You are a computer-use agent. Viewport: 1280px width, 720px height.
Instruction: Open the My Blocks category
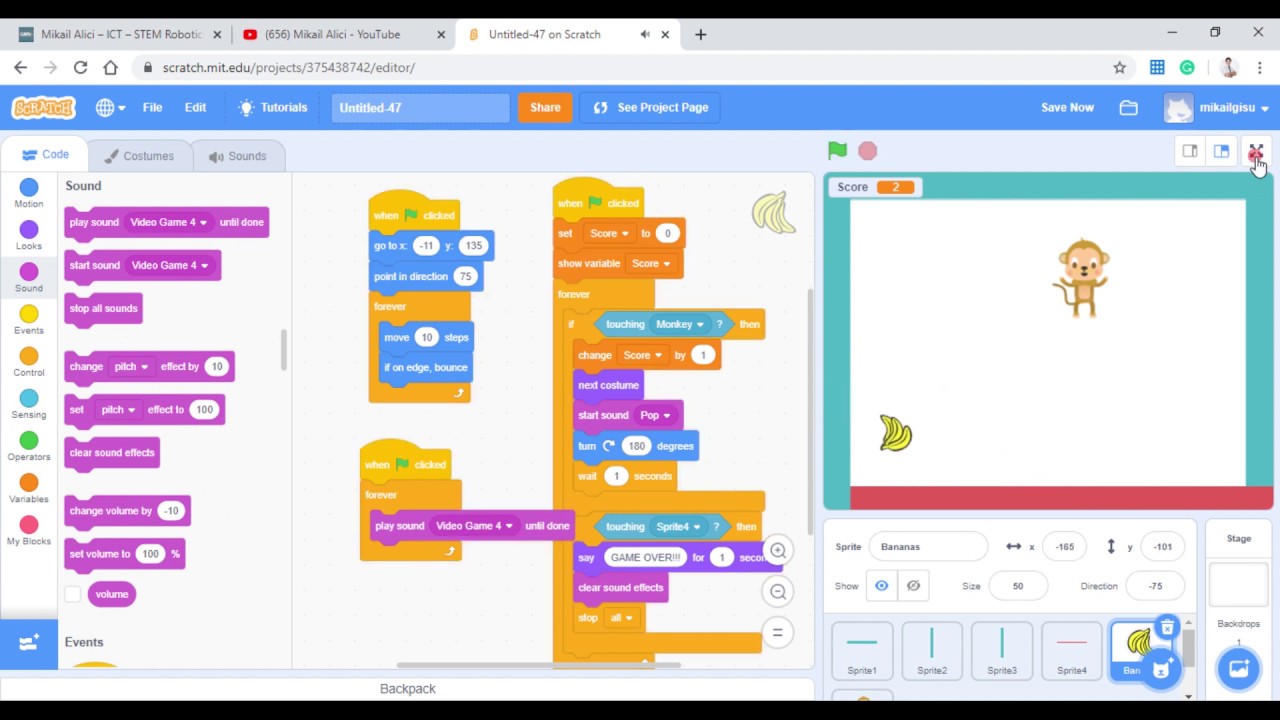tap(29, 530)
